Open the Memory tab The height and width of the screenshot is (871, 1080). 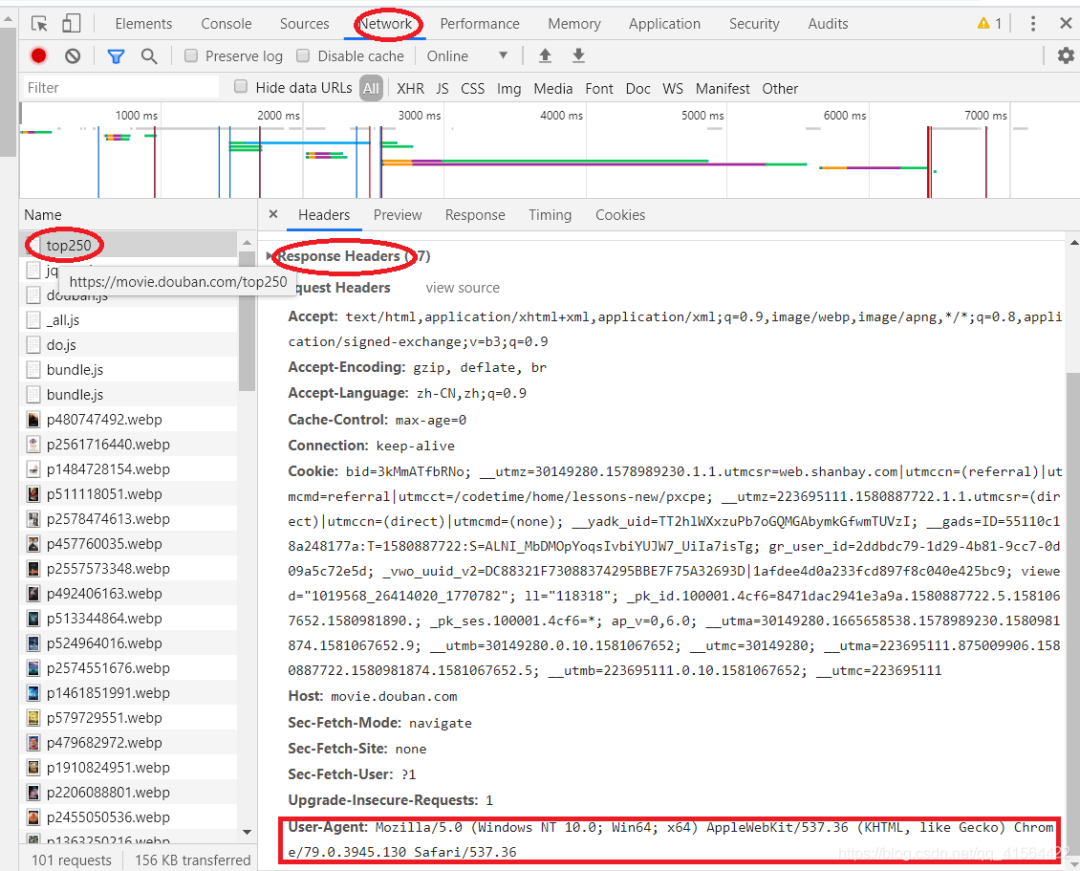574,23
